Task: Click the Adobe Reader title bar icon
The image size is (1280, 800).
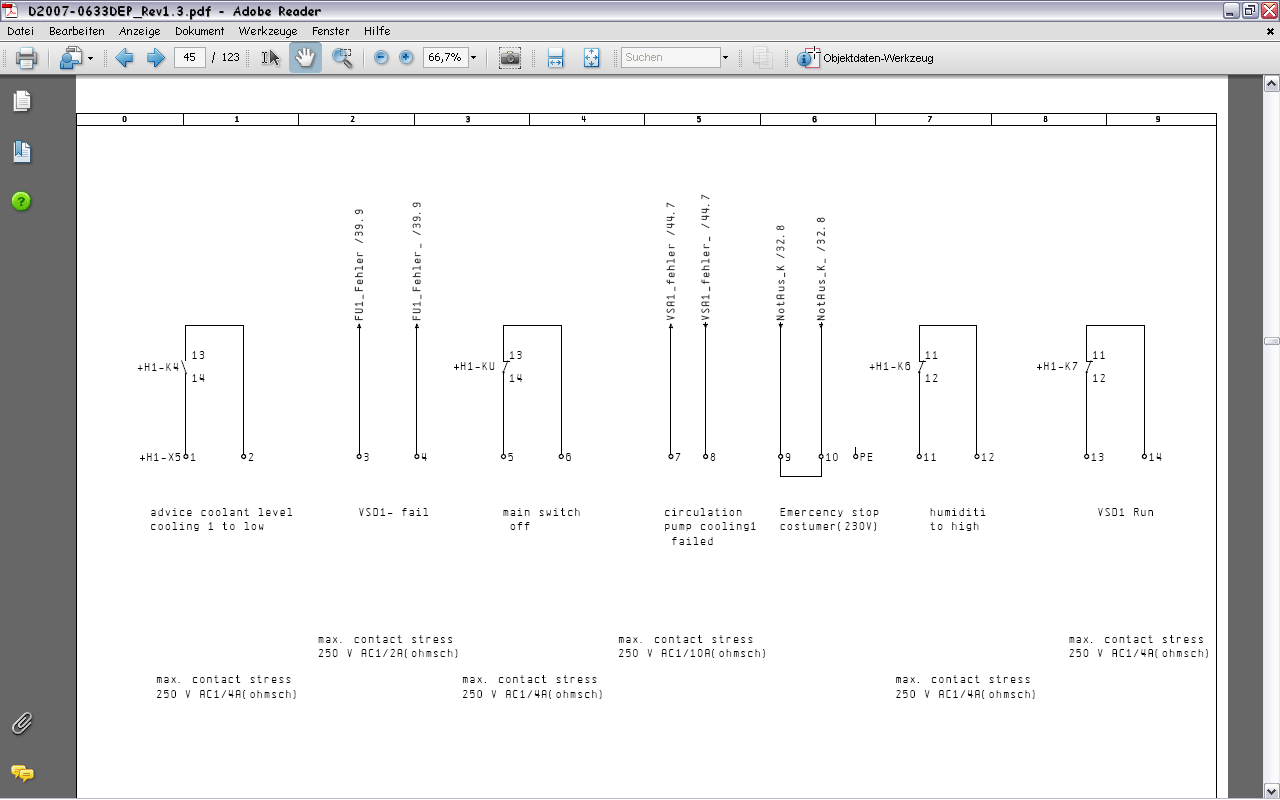Action: 11,11
